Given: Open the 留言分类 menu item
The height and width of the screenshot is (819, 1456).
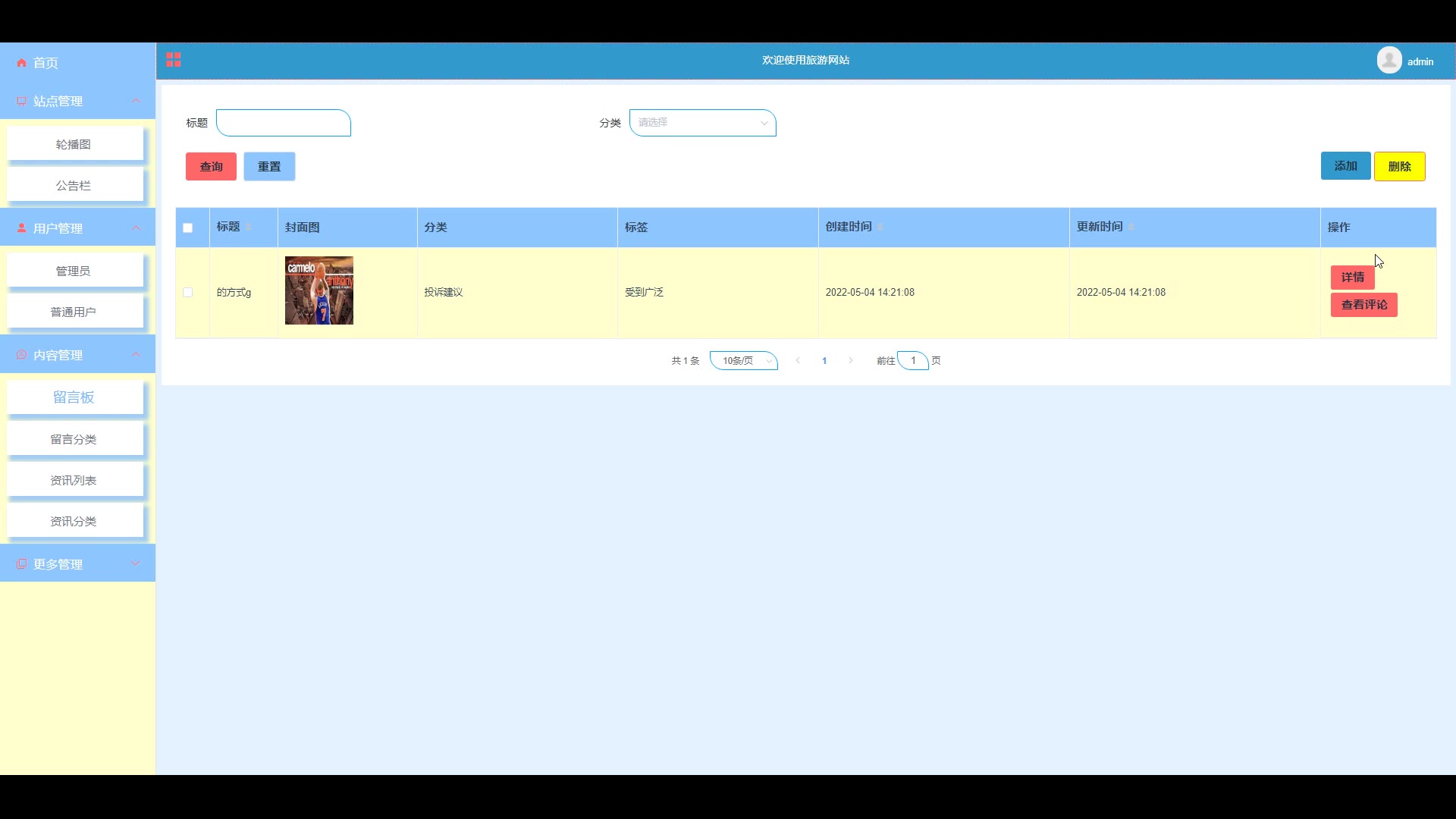Looking at the screenshot, I should pyautogui.click(x=74, y=440).
